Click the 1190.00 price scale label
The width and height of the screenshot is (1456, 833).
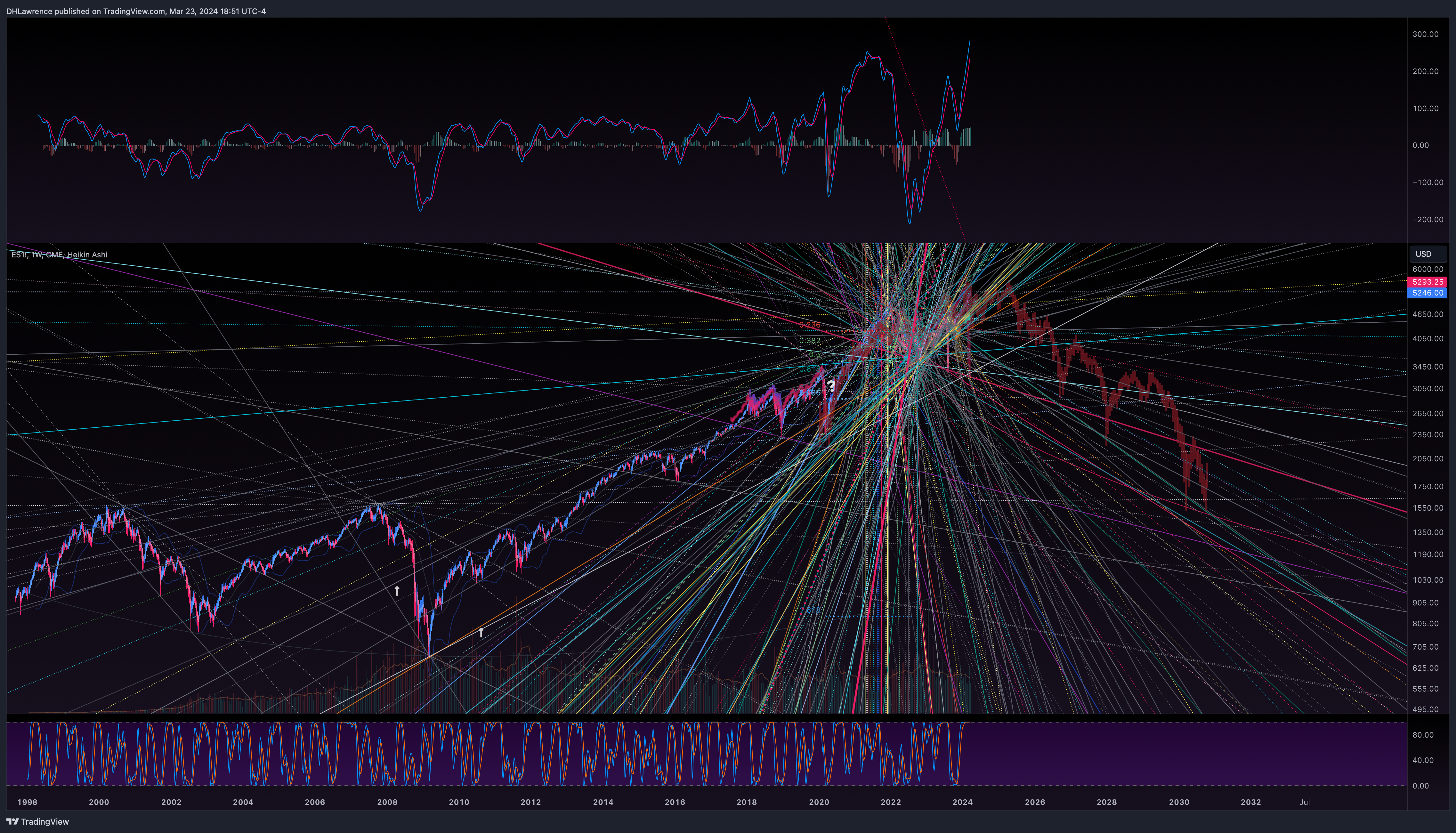coord(1428,554)
